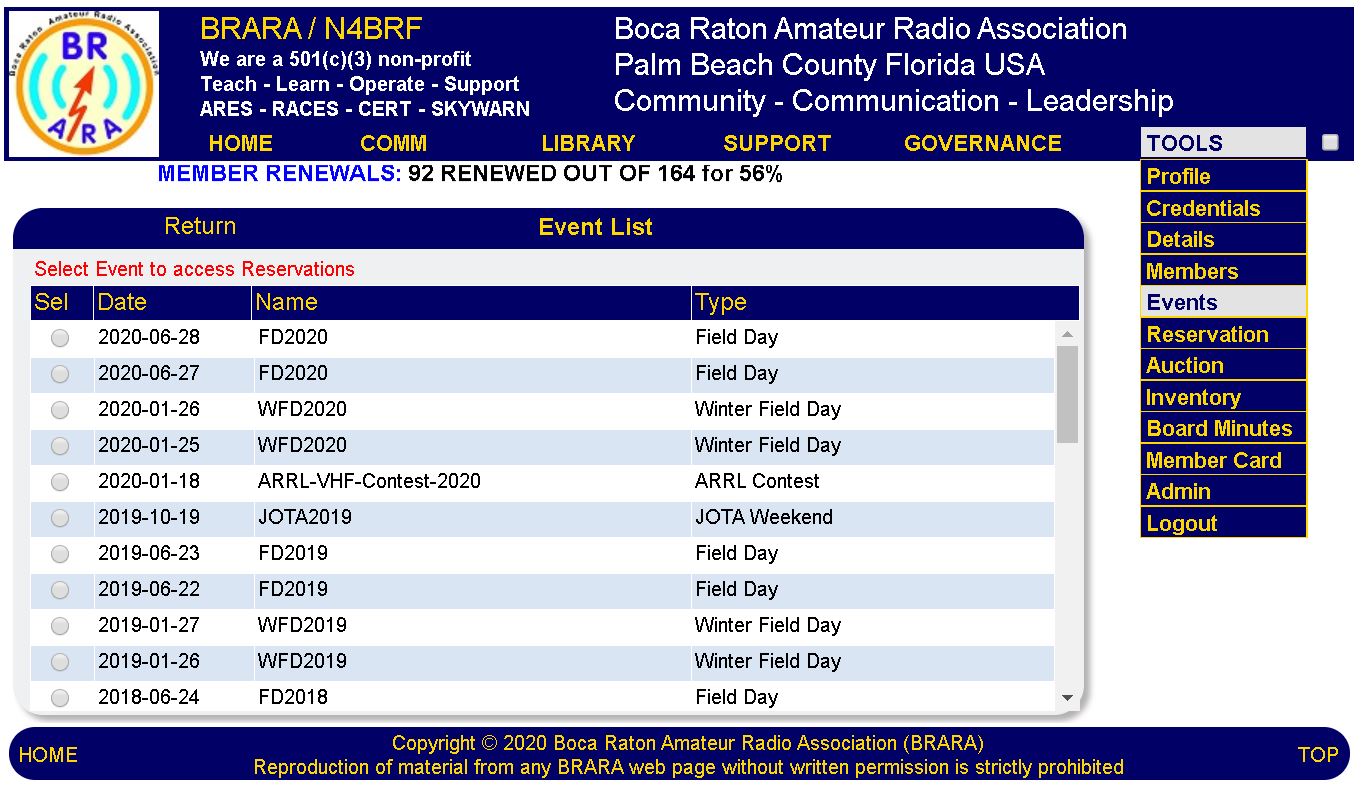Click the TOP link in the footer
1363x811 pixels.
coord(1317,755)
